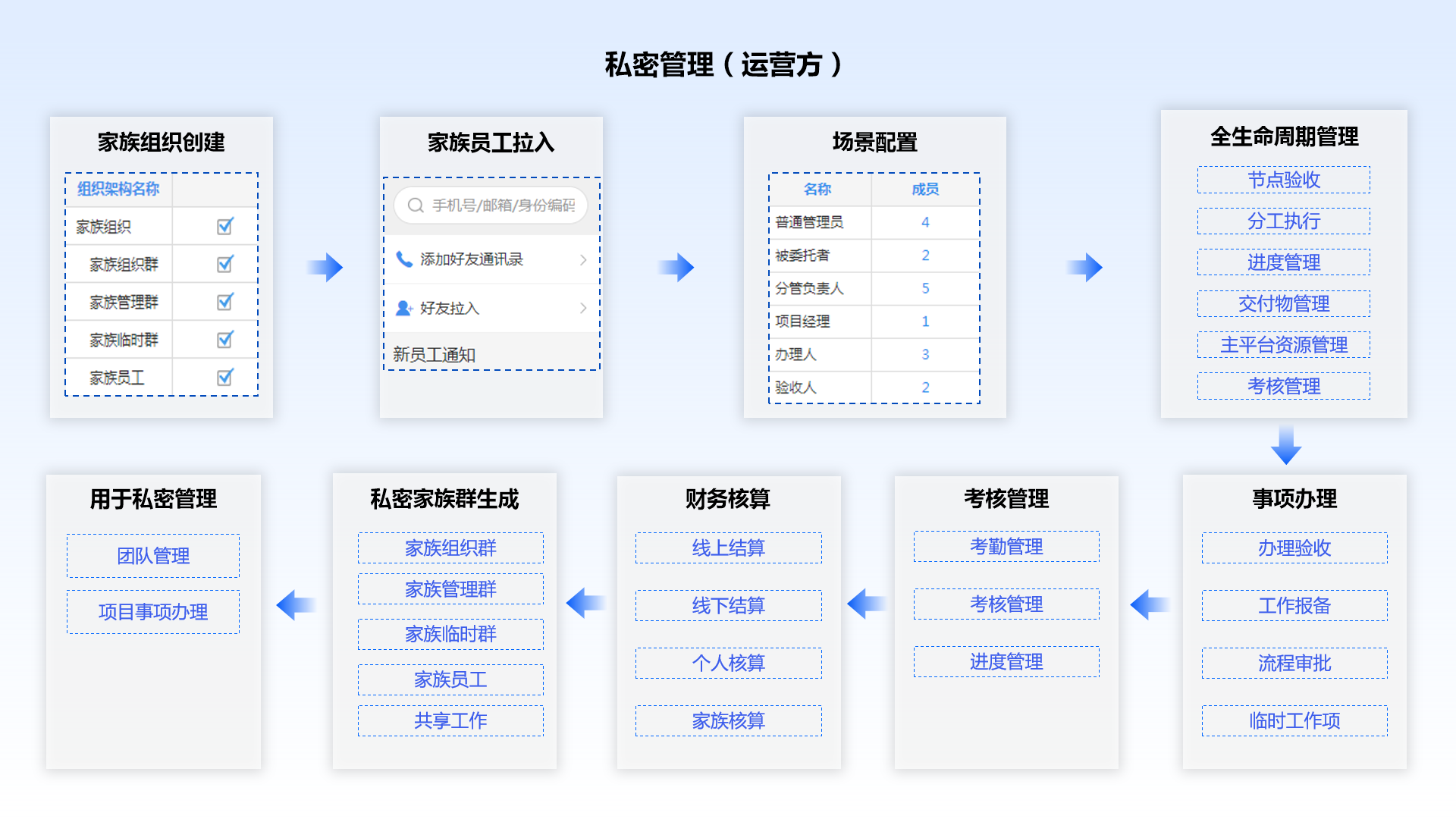Click the search magnifier icon
This screenshot has height=819, width=1456.
coord(415,206)
